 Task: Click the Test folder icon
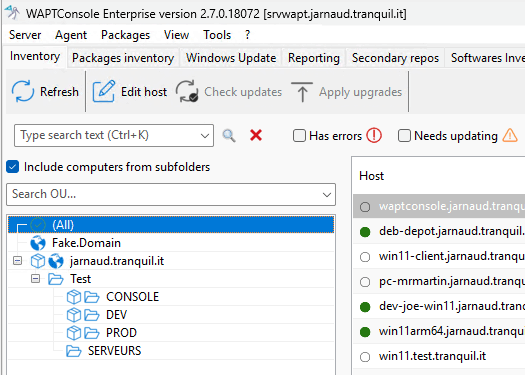point(56,279)
